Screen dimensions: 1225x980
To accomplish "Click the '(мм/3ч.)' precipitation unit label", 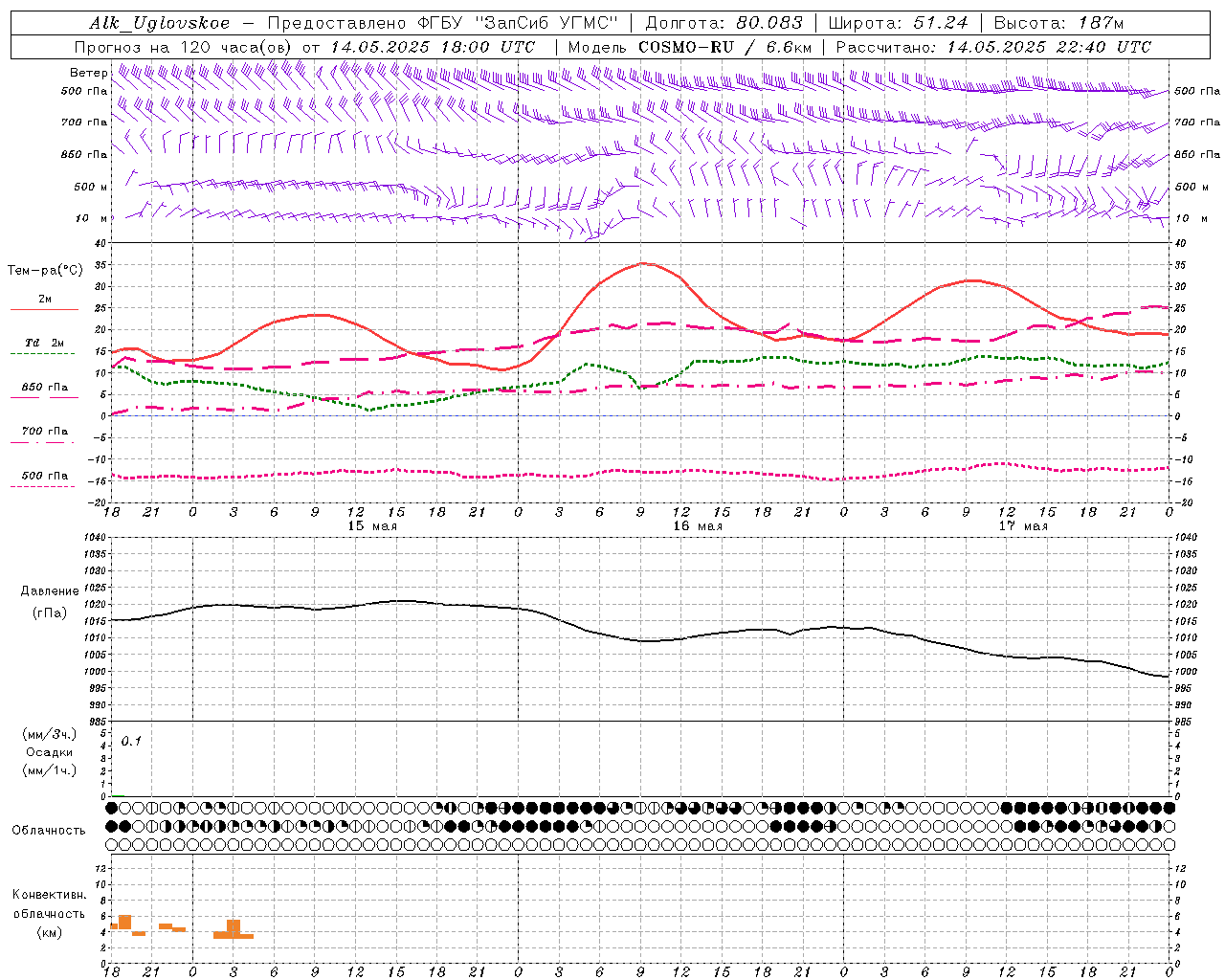I will click(50, 735).
